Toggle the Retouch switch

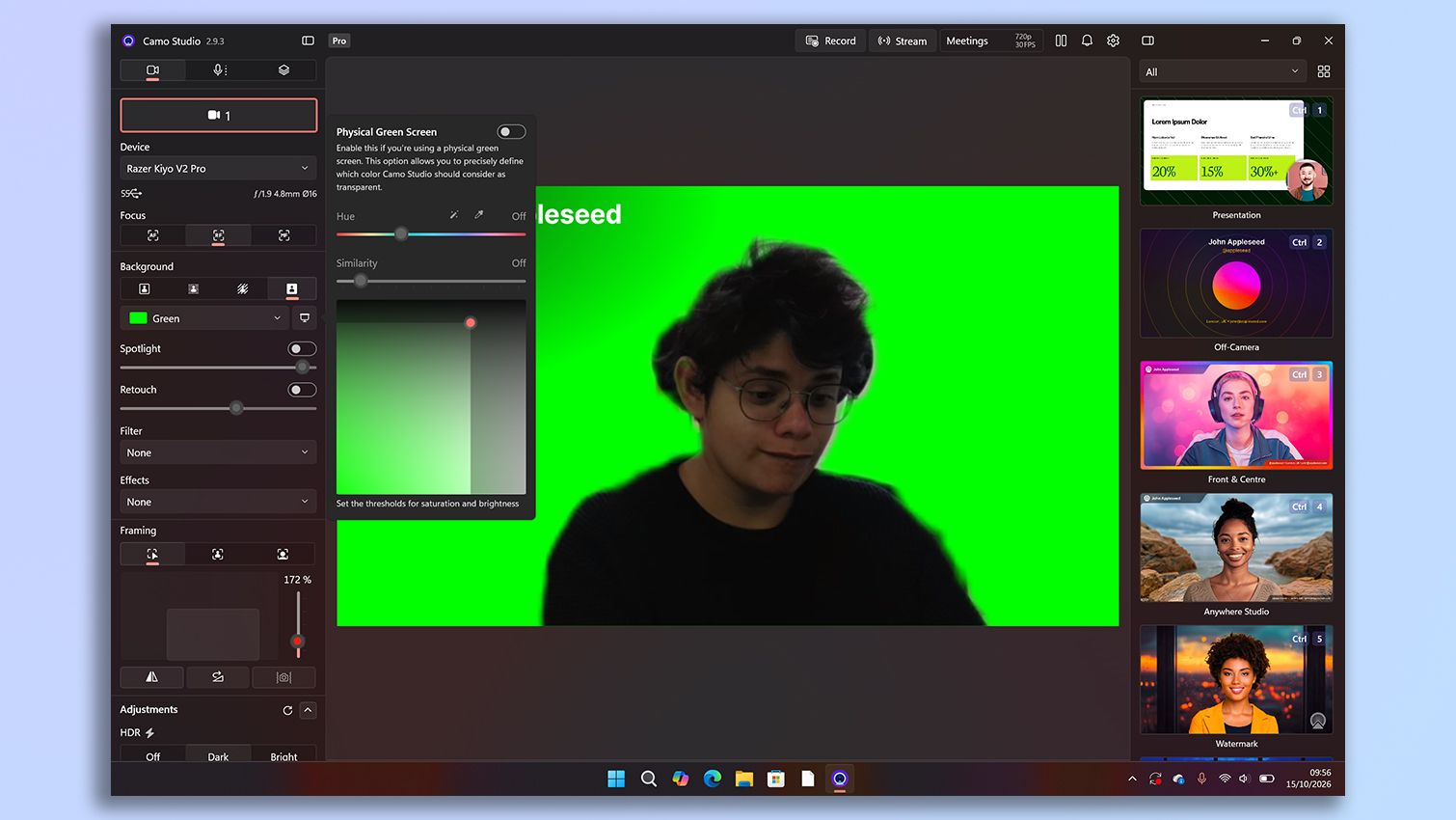(302, 390)
